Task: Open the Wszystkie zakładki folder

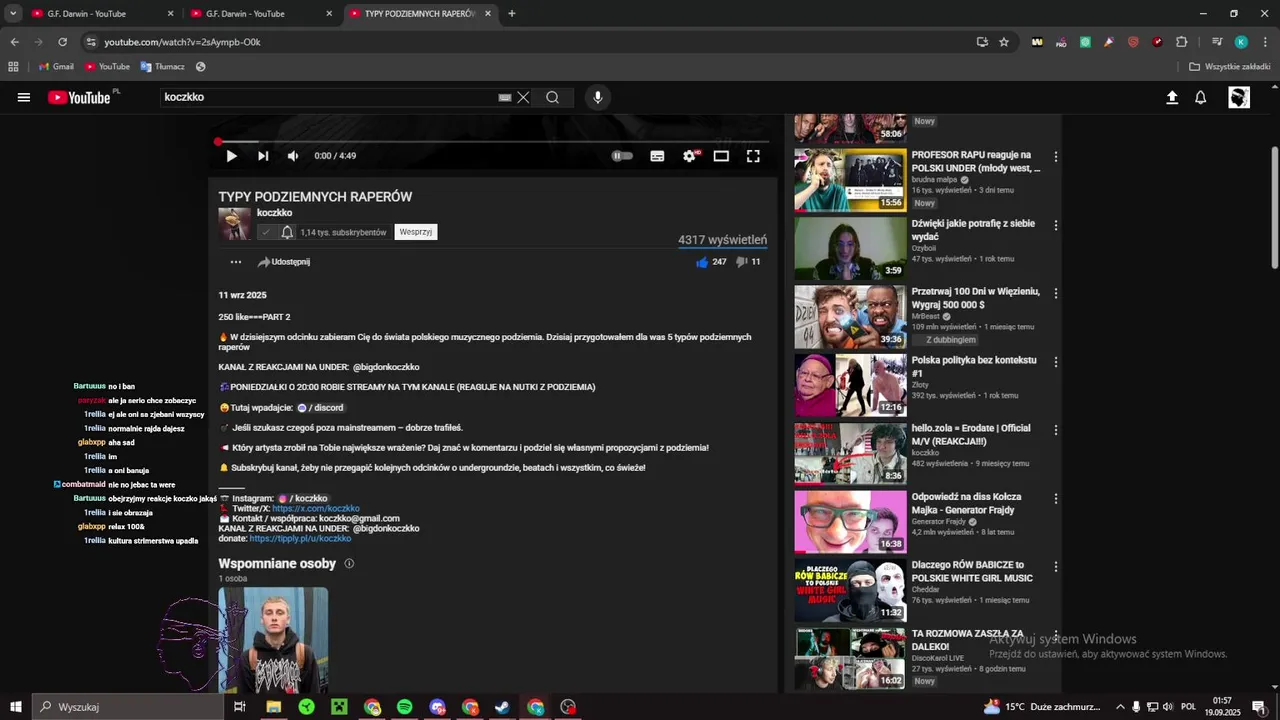Action: click(1229, 67)
